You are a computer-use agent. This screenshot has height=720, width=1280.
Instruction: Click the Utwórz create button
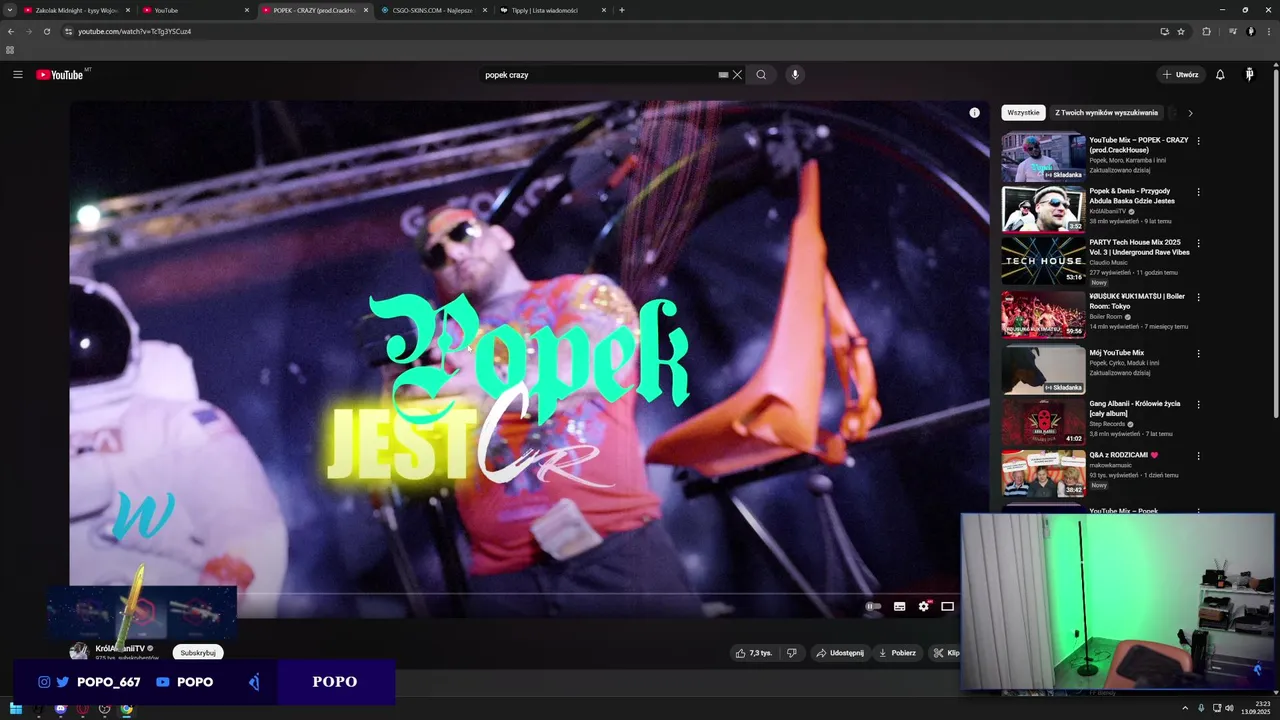1181,75
